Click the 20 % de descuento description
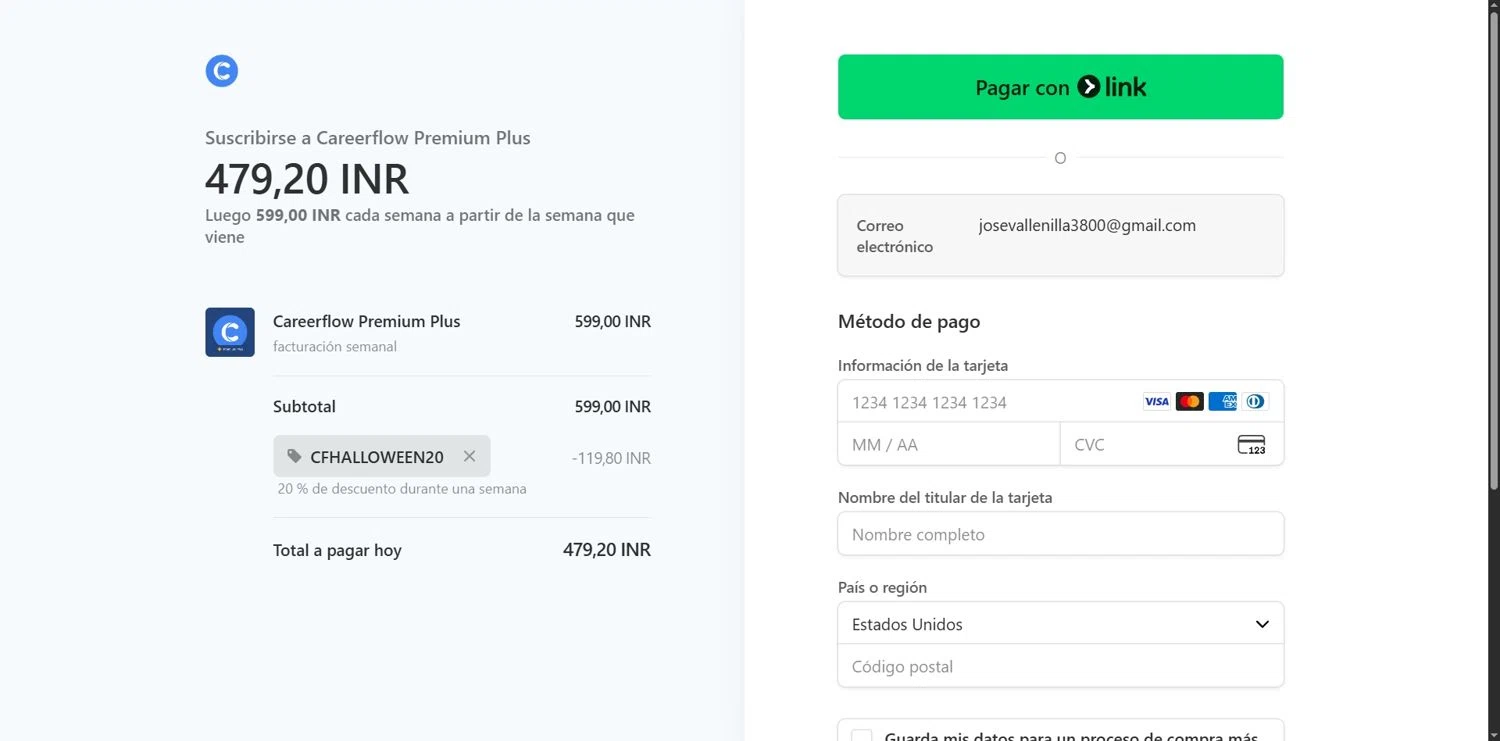The width and height of the screenshot is (1500, 741). pyautogui.click(x=402, y=489)
